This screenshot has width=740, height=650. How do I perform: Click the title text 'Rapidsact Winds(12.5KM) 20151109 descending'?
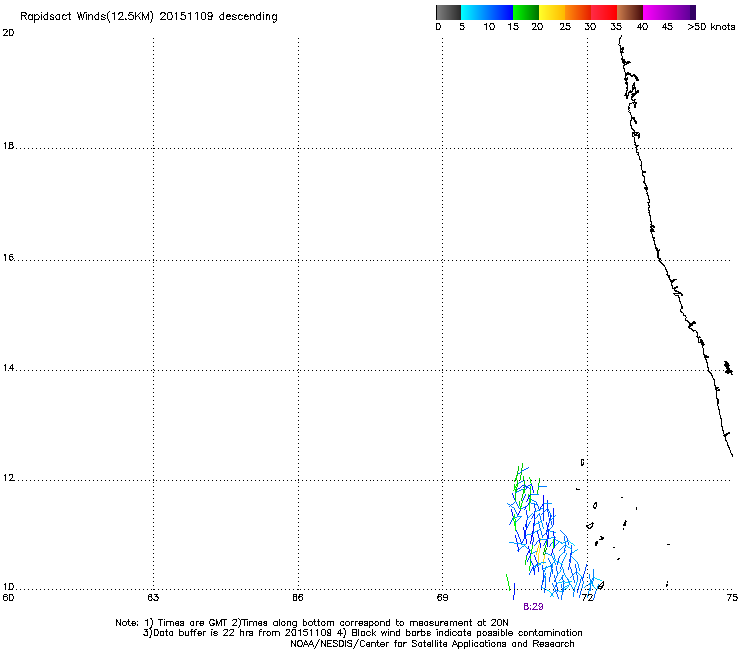coord(149,17)
